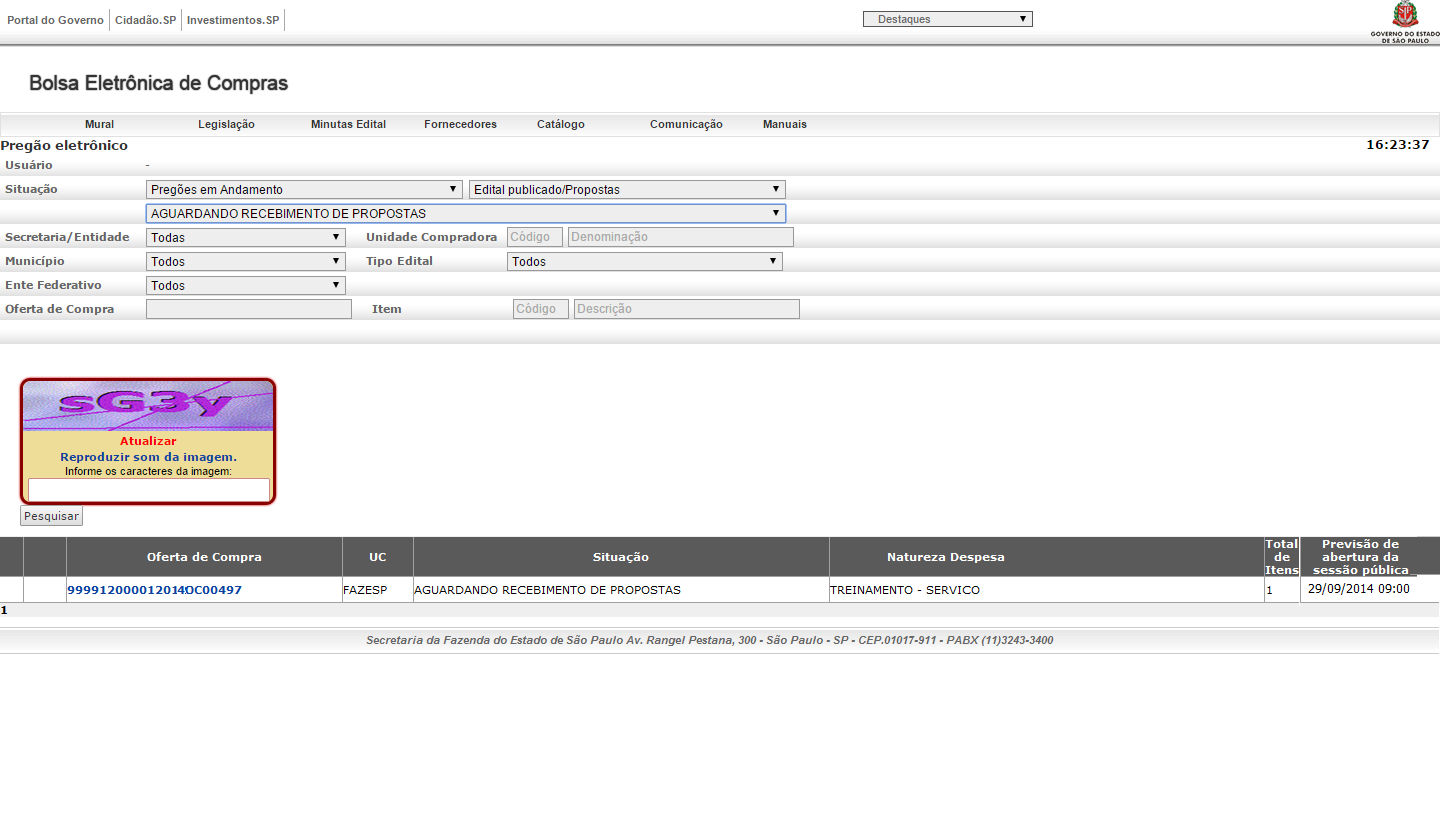The image size is (1440, 838).
Task: Click the Secretaria da Fazenda footer address
Action: pos(709,640)
